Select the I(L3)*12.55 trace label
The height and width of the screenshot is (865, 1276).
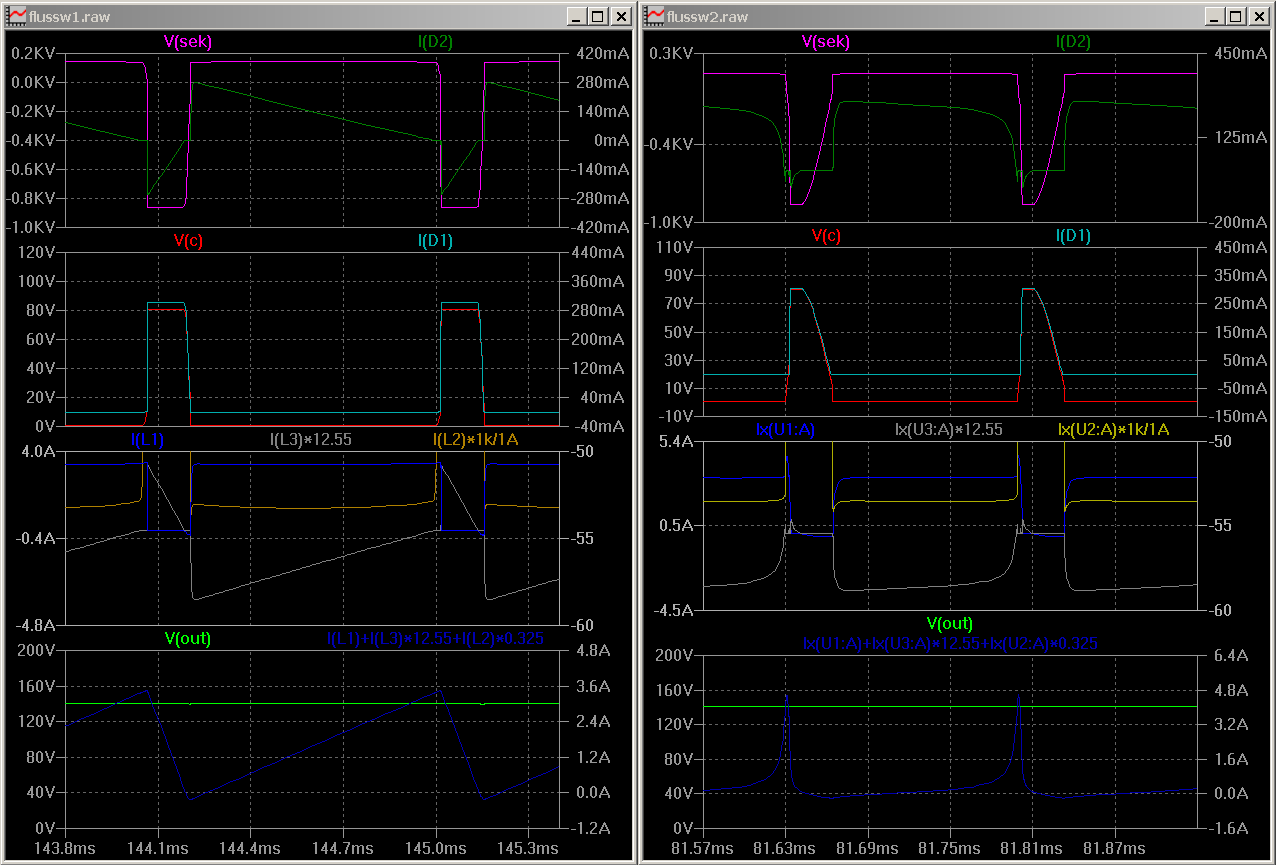[311, 439]
